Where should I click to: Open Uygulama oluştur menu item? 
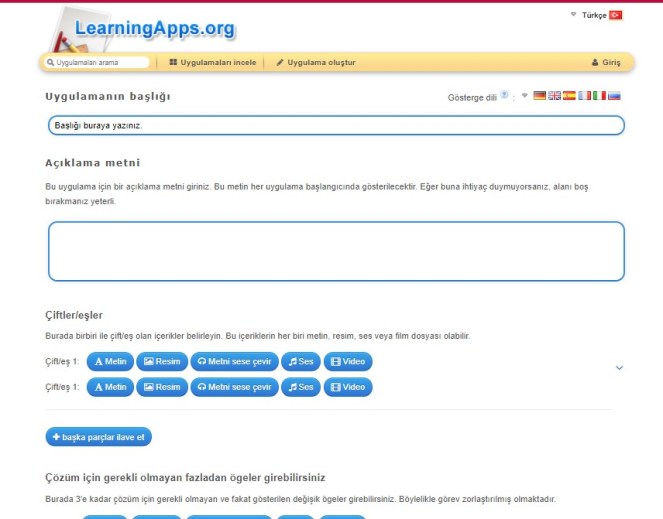[315, 62]
